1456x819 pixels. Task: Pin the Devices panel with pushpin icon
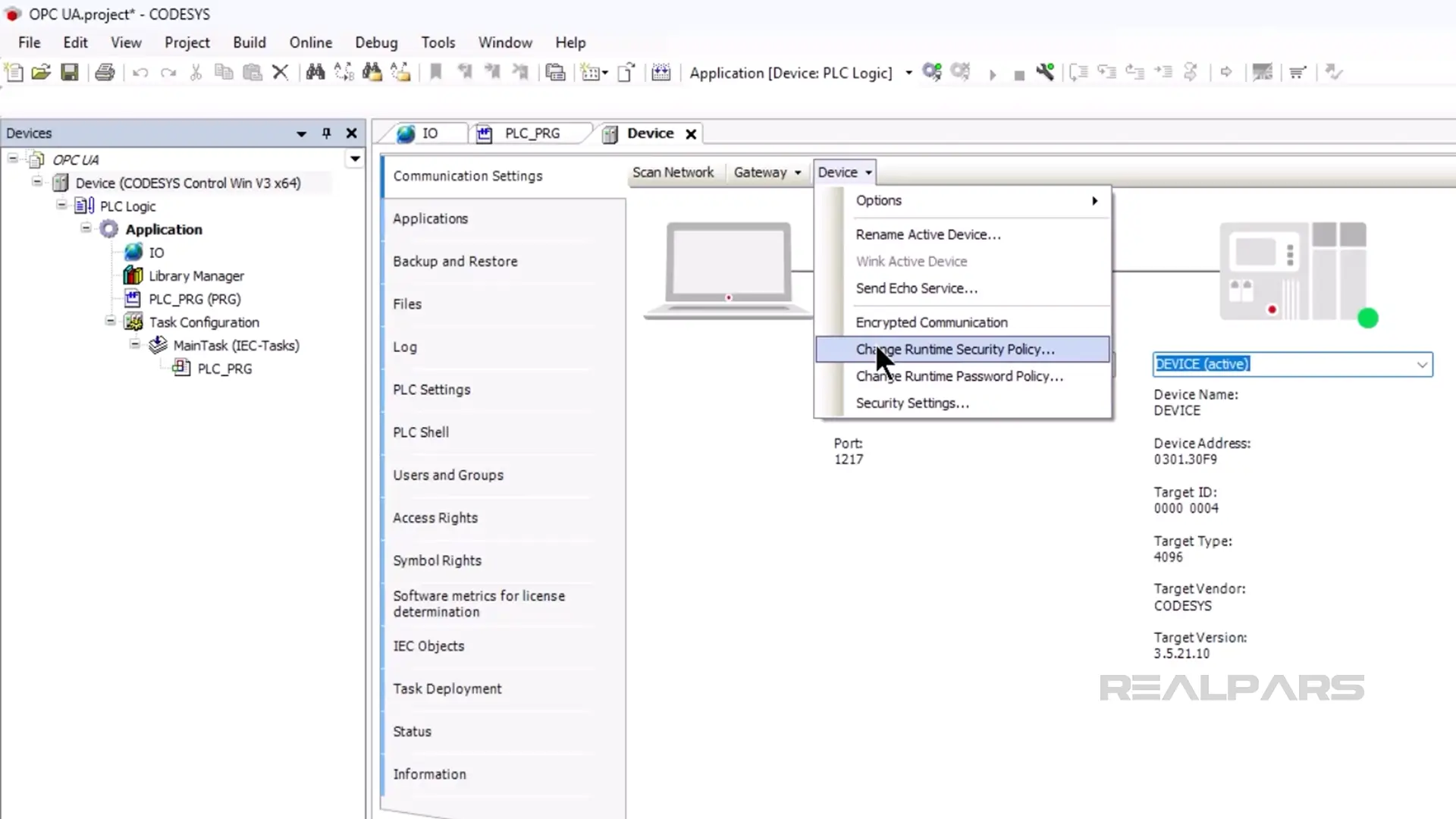[326, 133]
